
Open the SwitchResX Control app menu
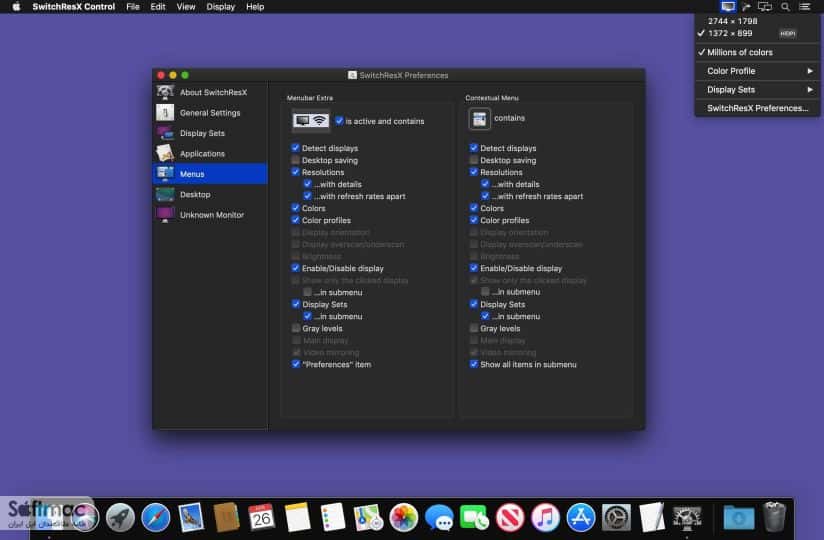click(74, 7)
